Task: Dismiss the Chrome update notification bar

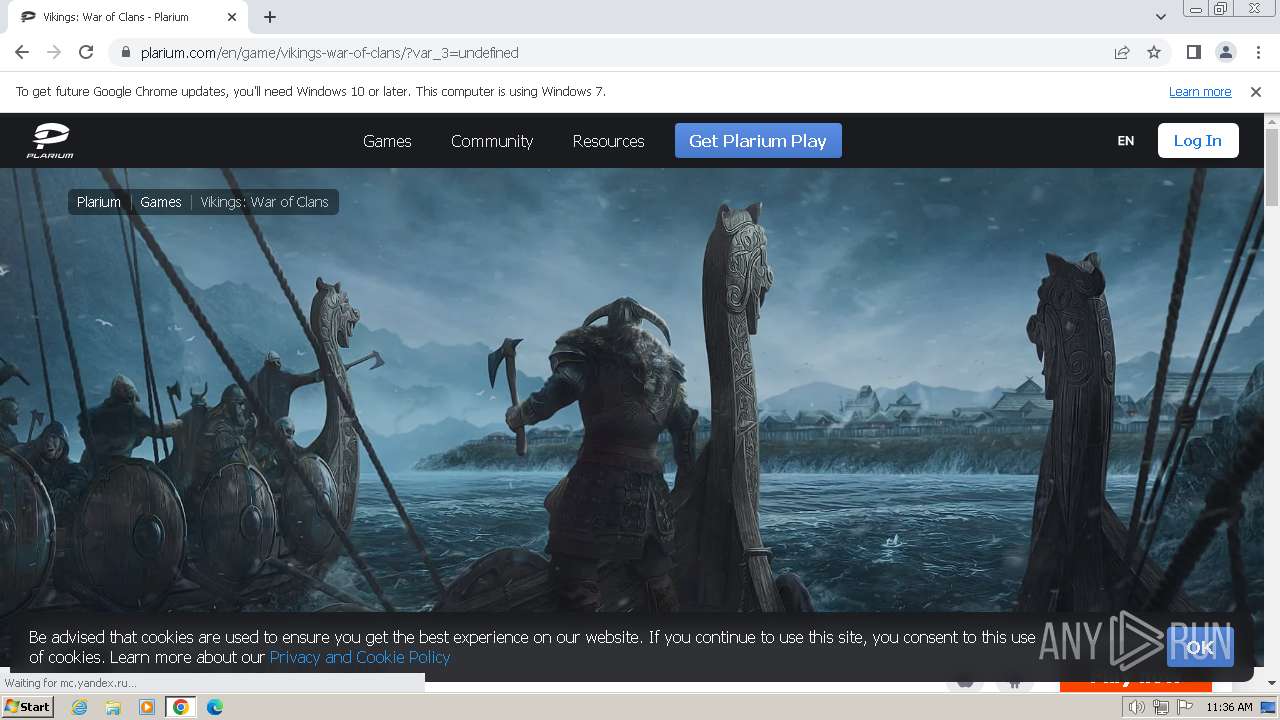Action: coord(1256,91)
